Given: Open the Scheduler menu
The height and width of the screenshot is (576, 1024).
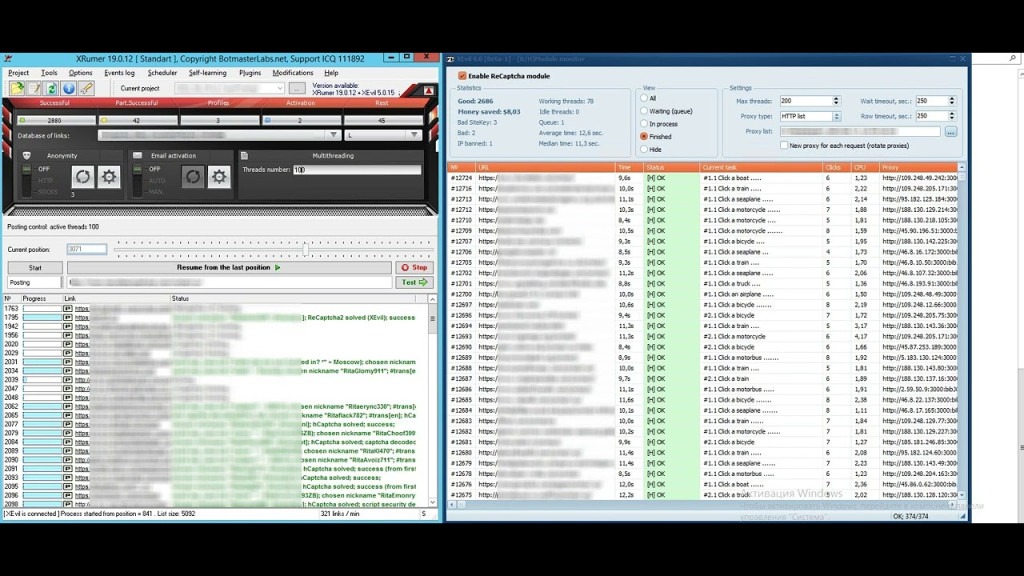Looking at the screenshot, I should 162,72.
